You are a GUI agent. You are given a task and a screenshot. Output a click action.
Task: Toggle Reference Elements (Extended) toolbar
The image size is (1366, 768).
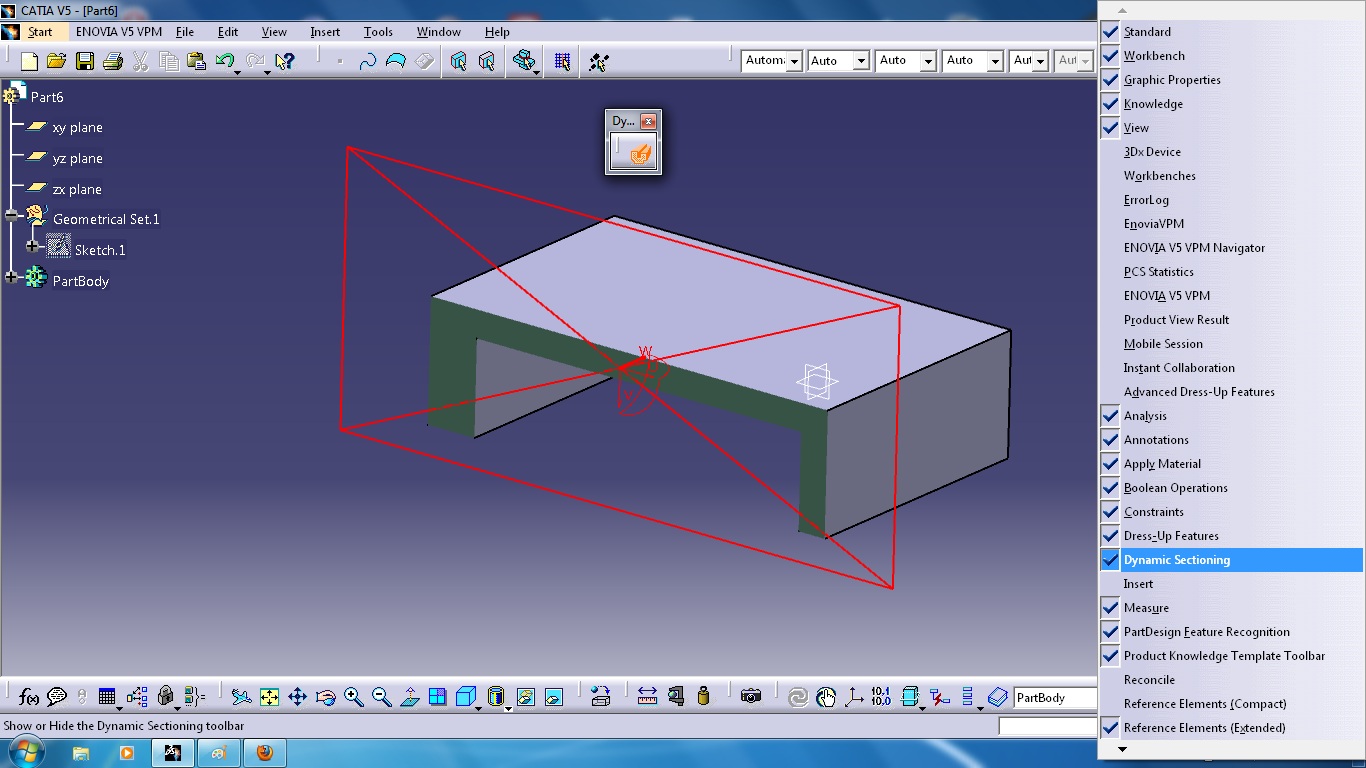tap(1230, 728)
